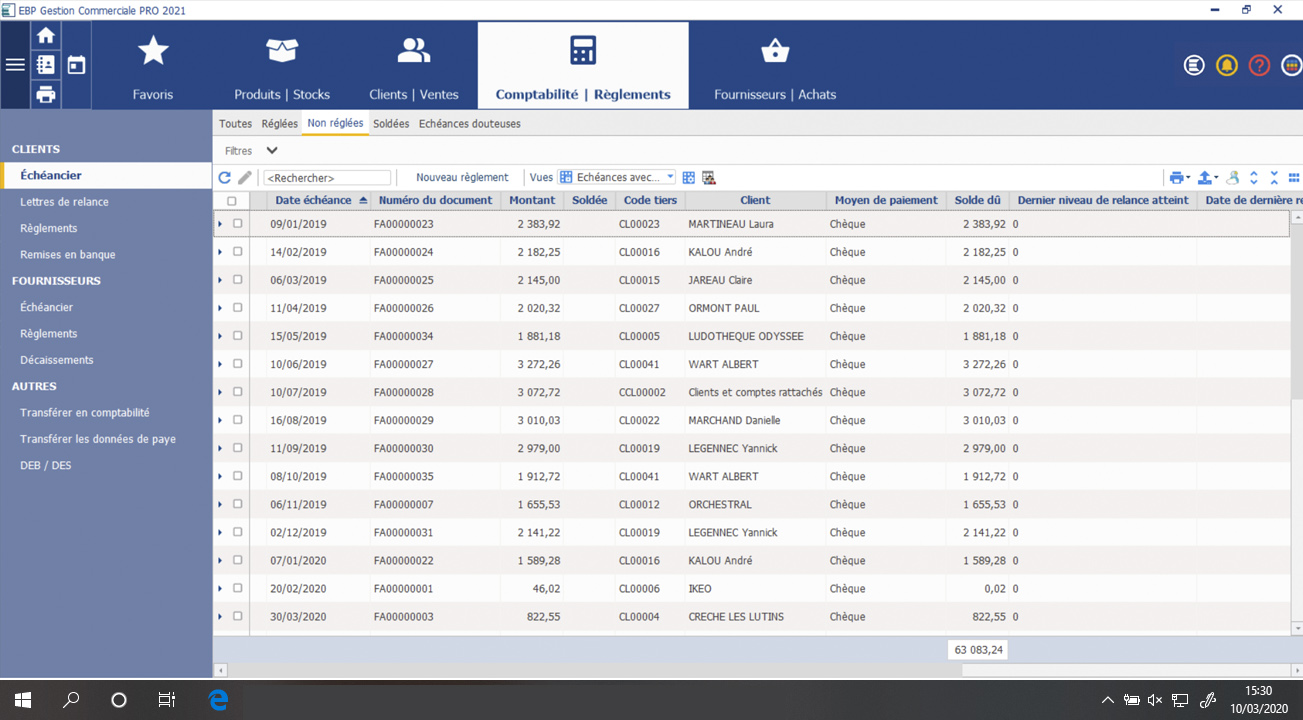Select the Réglées filter tab
The image size is (1303, 720).
pos(280,124)
